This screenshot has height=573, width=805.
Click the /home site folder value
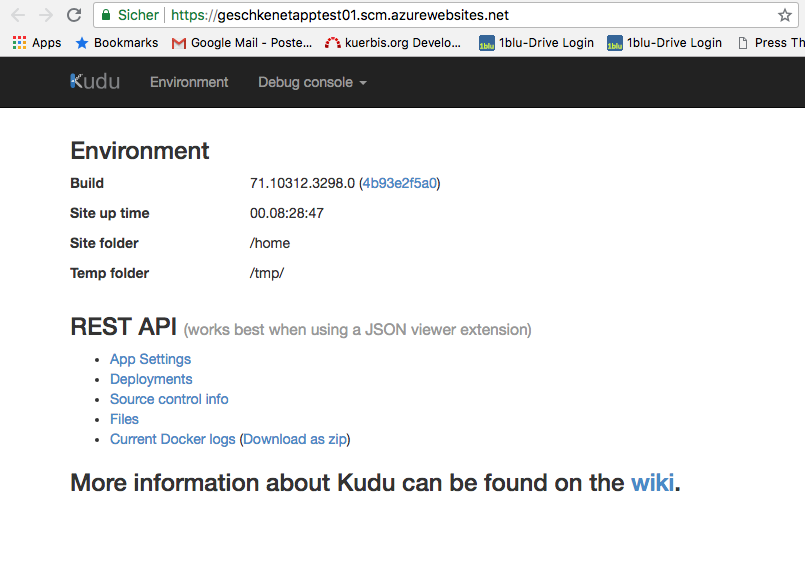coord(270,243)
